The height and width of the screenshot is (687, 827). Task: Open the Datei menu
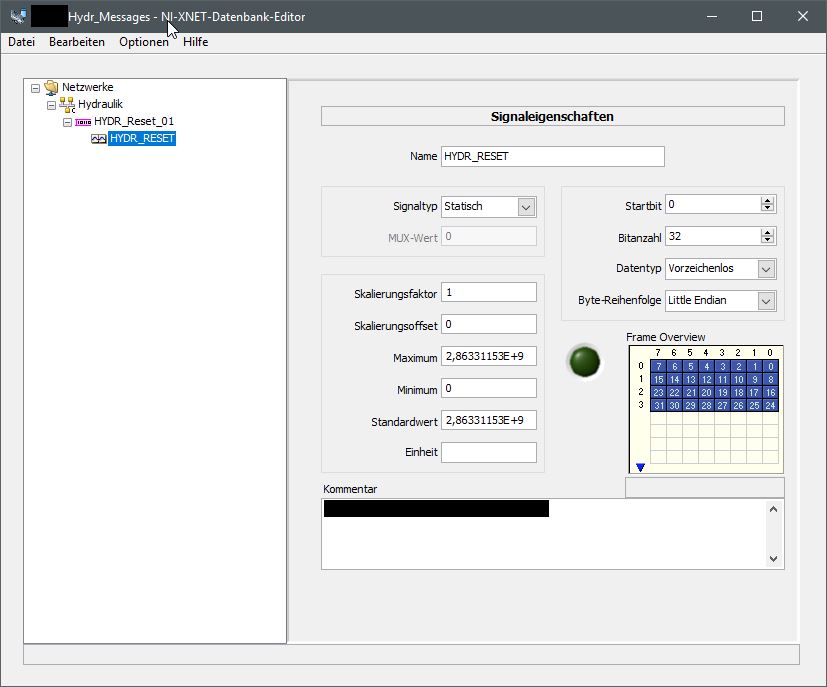click(x=21, y=42)
